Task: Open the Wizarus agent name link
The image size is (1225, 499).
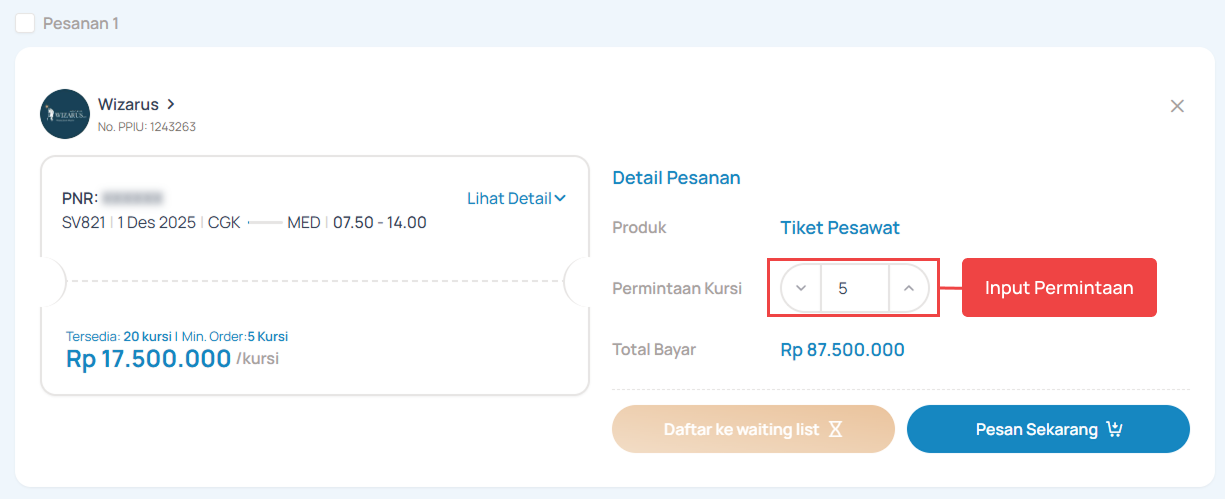Action: pos(128,104)
